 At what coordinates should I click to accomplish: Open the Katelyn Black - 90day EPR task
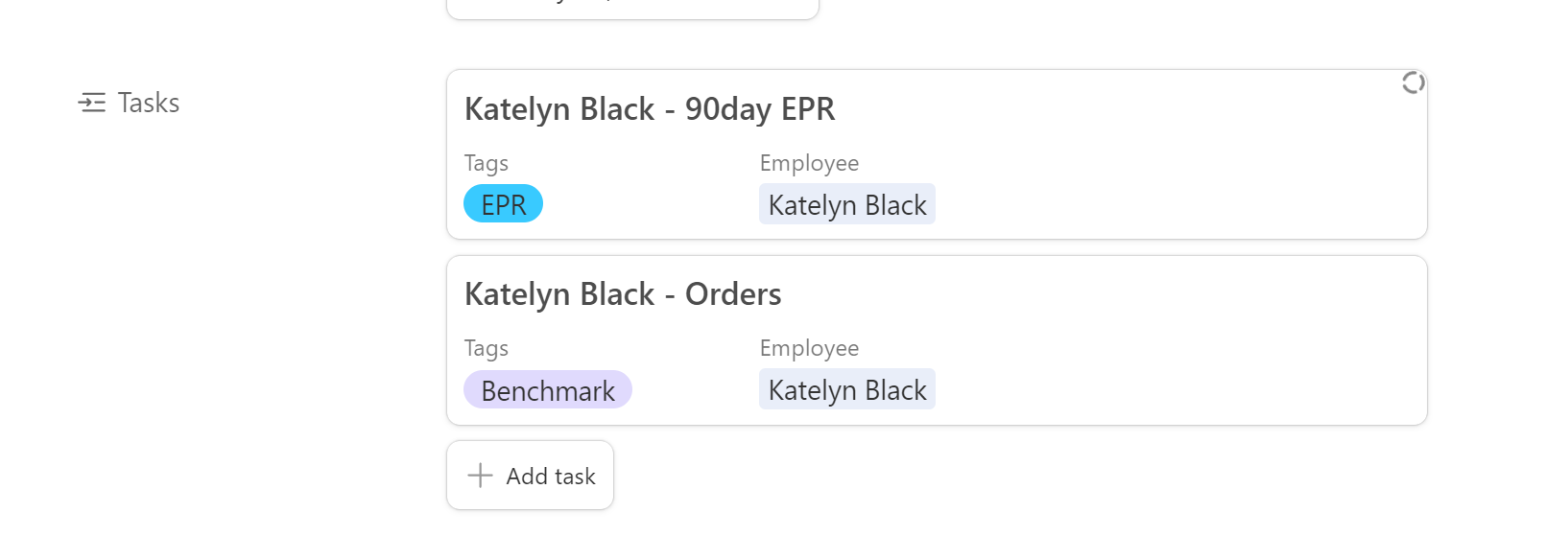coord(650,109)
